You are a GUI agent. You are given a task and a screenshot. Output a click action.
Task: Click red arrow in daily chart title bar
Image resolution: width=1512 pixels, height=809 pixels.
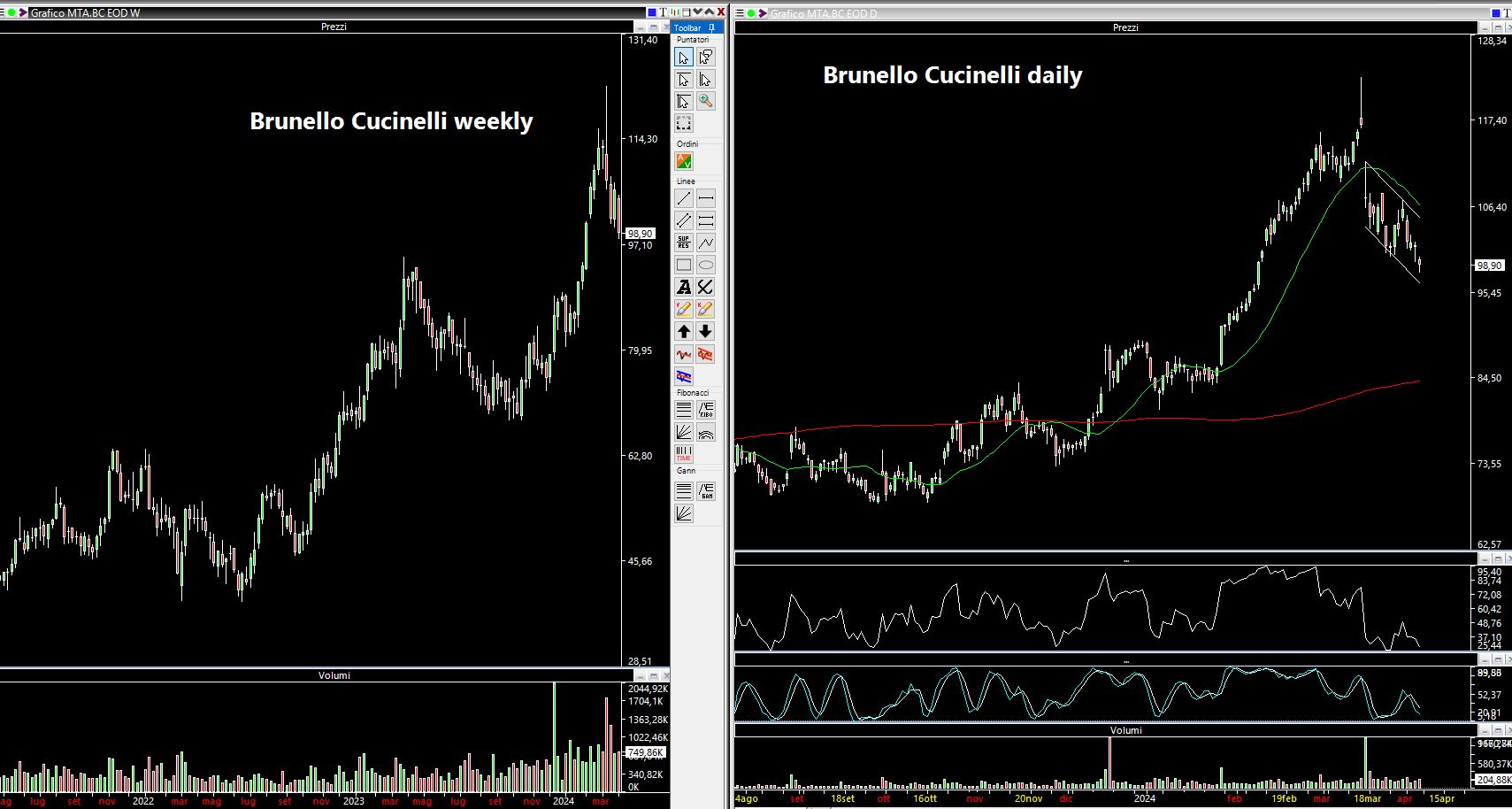click(762, 13)
